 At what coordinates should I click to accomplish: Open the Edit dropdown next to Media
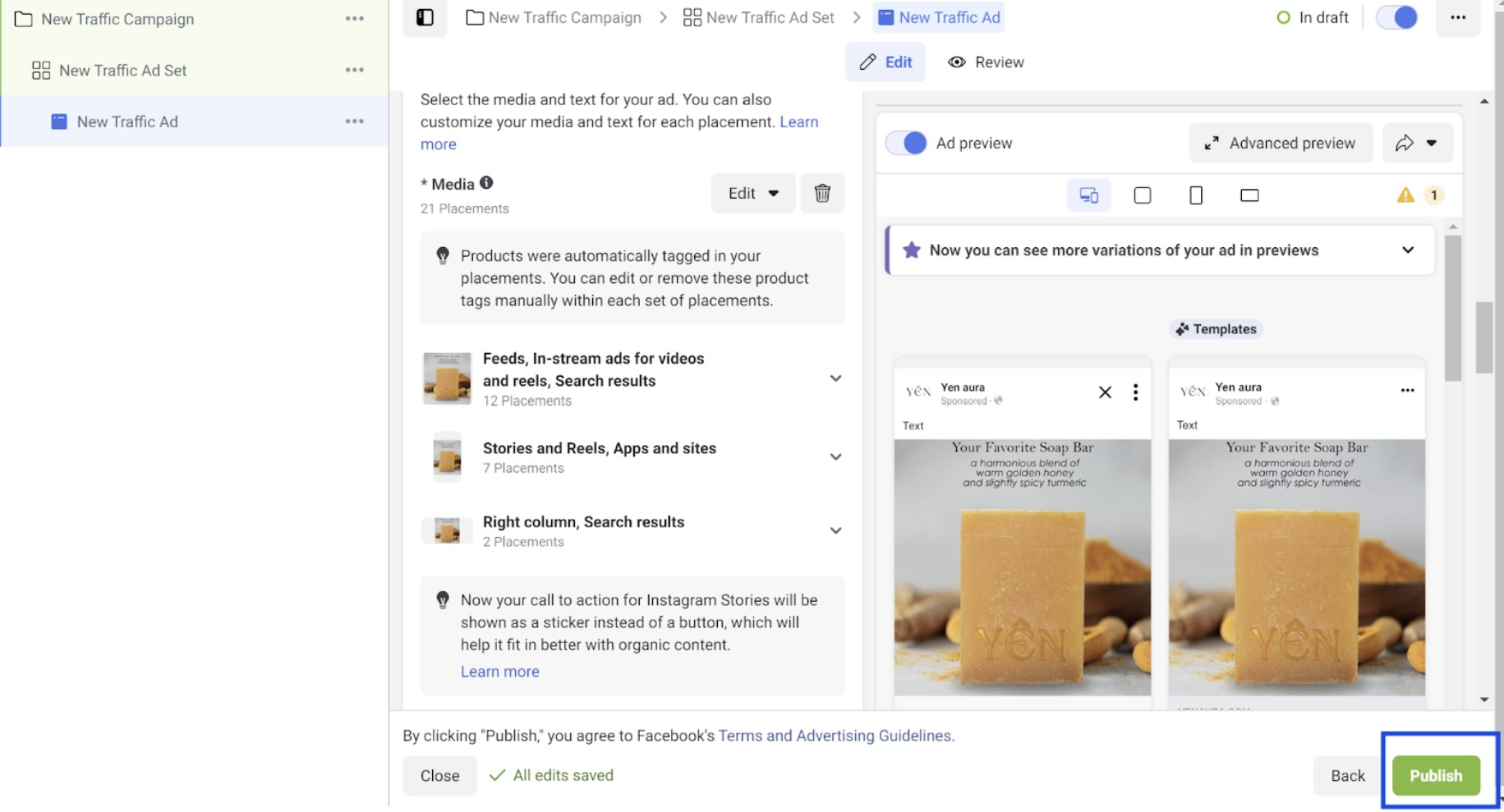752,193
